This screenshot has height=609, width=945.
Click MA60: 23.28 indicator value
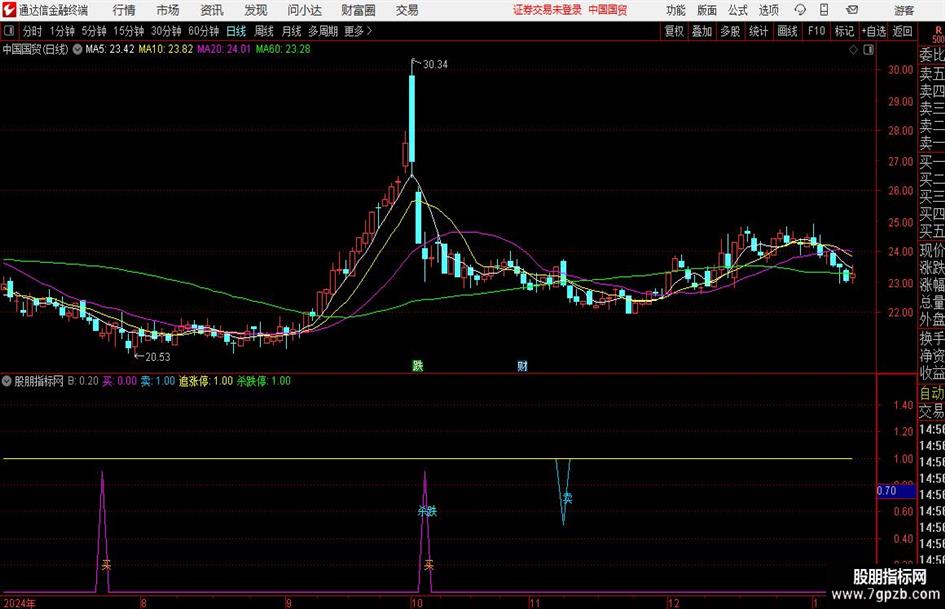click(x=283, y=49)
